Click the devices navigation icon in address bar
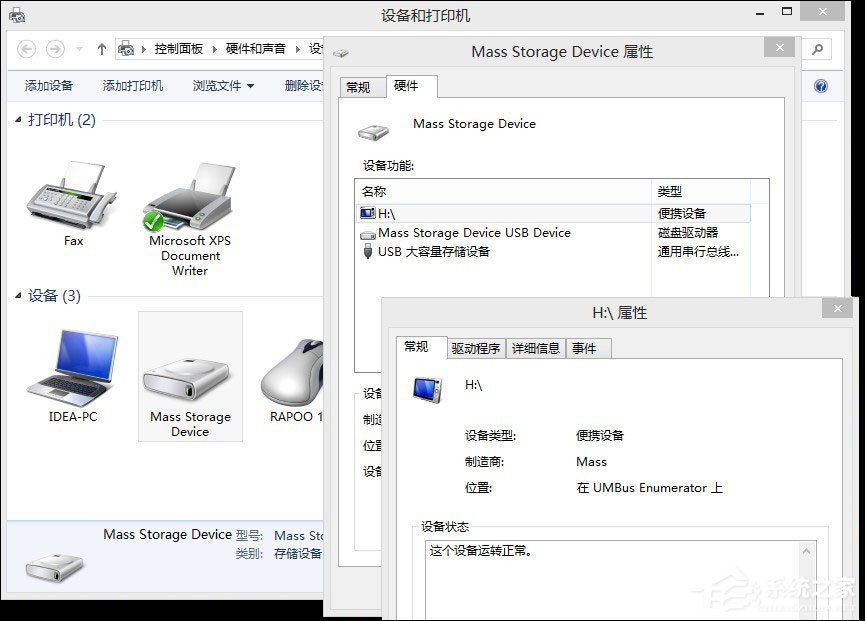This screenshot has width=865, height=621. tap(128, 48)
